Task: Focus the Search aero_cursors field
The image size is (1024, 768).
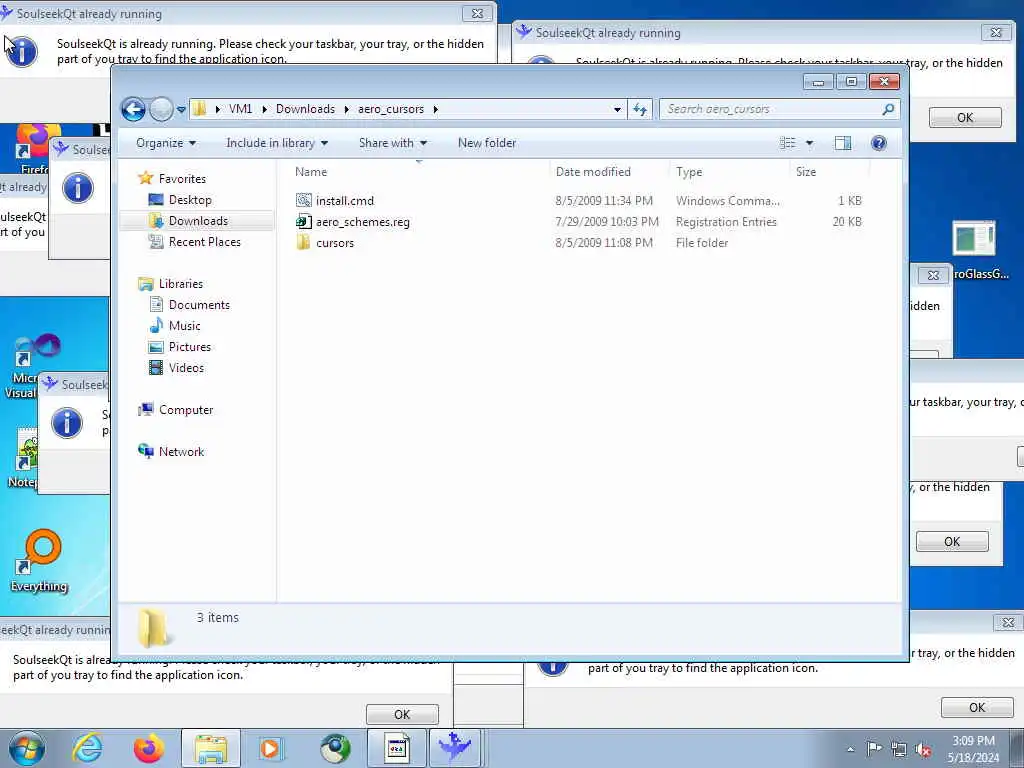Action: pos(772,109)
